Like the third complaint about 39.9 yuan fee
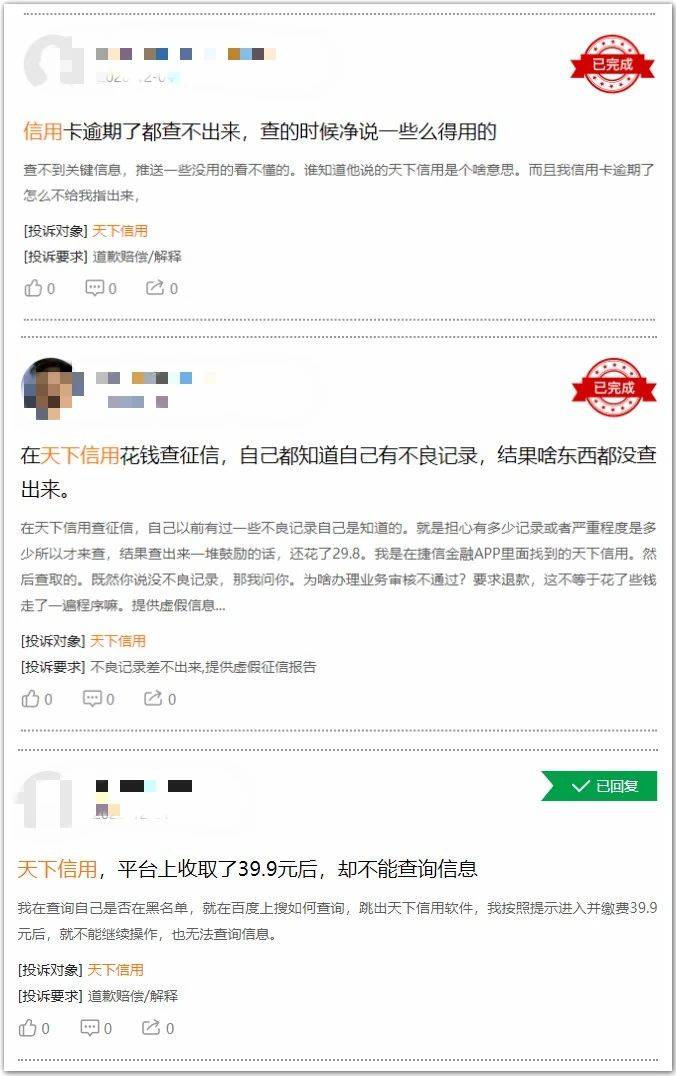This screenshot has width=676, height=1076. pyautogui.click(x=34, y=1027)
